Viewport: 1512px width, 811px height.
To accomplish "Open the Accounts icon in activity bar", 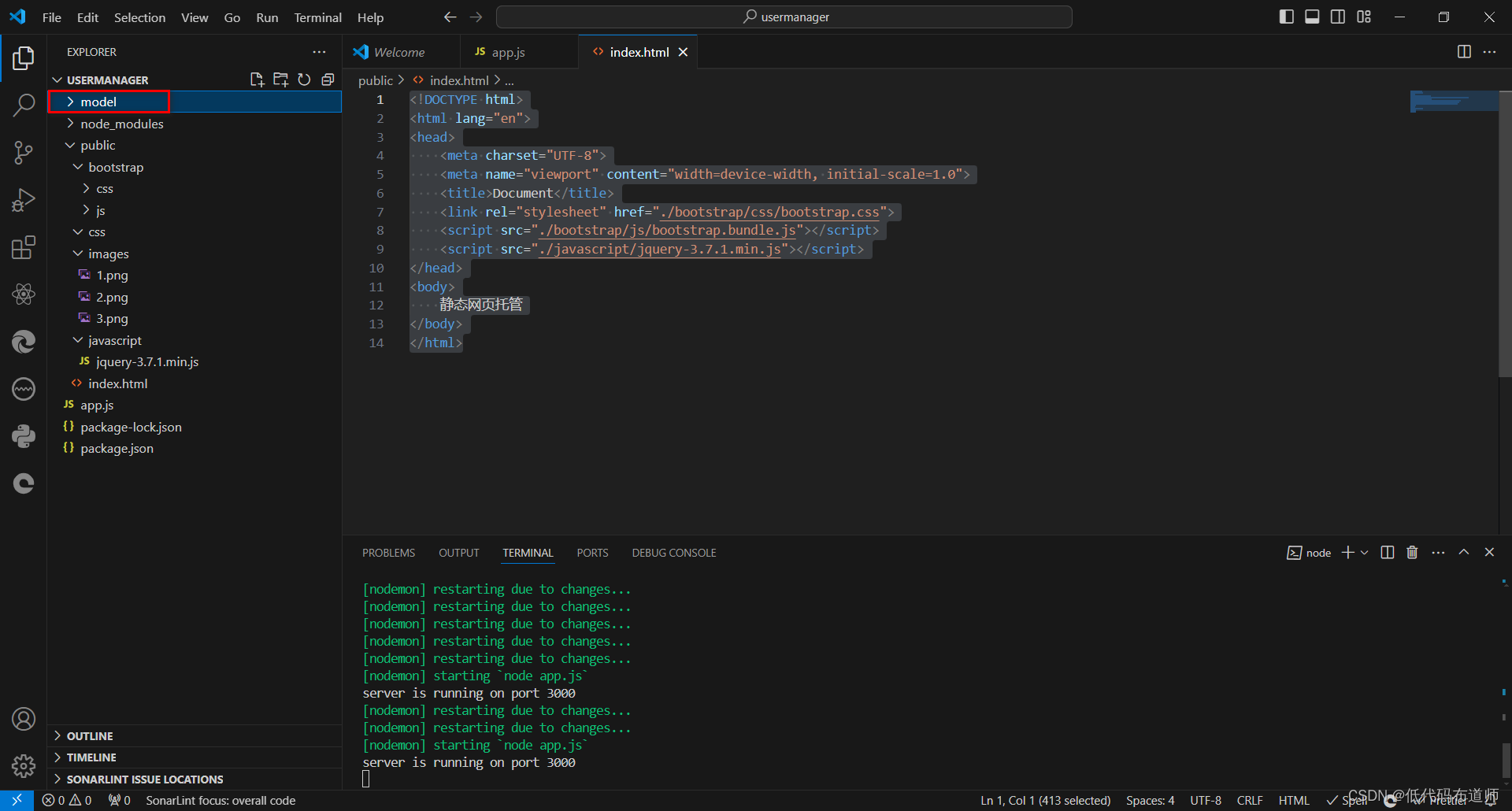I will pyautogui.click(x=24, y=719).
